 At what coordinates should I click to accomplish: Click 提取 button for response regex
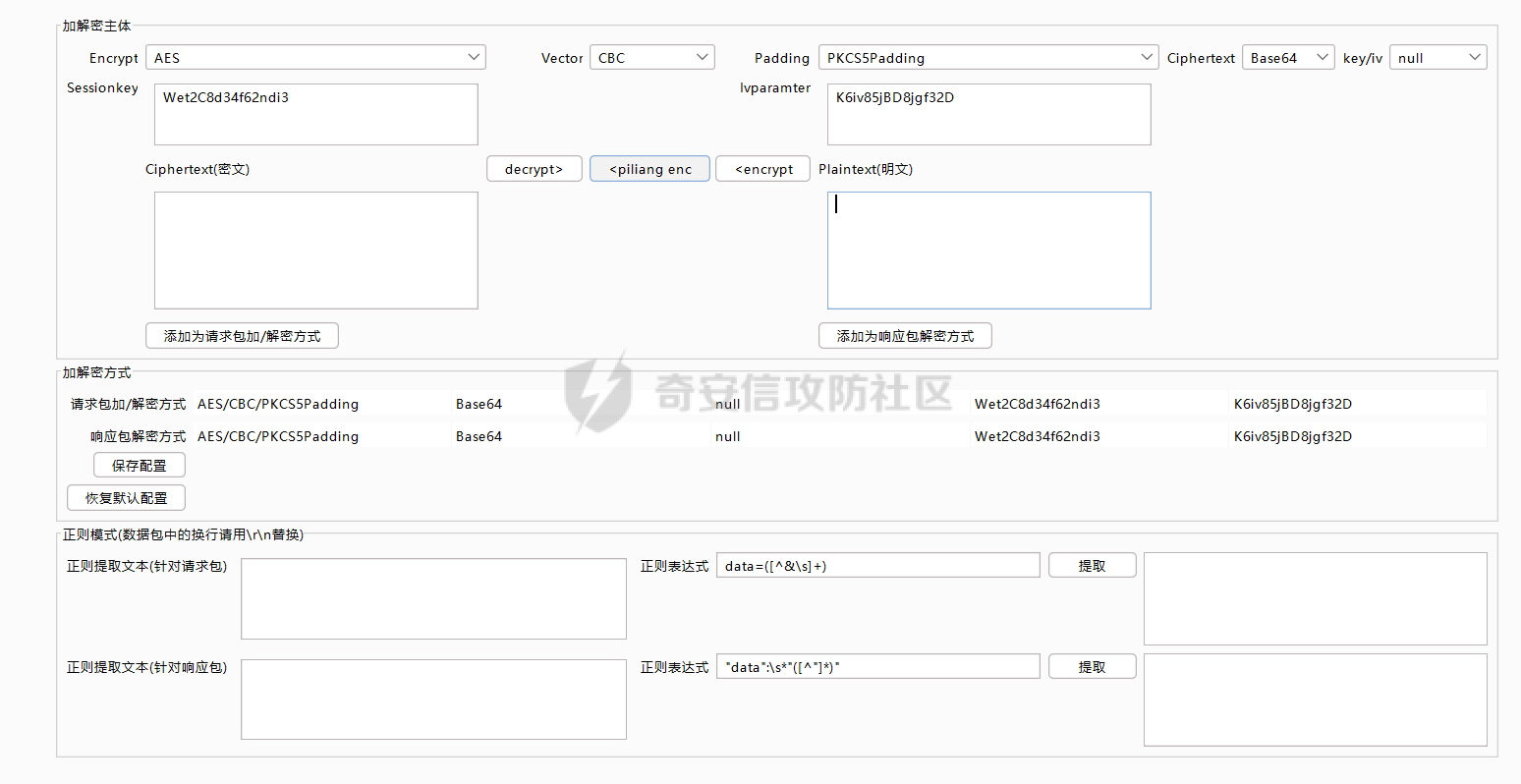pos(1092,667)
